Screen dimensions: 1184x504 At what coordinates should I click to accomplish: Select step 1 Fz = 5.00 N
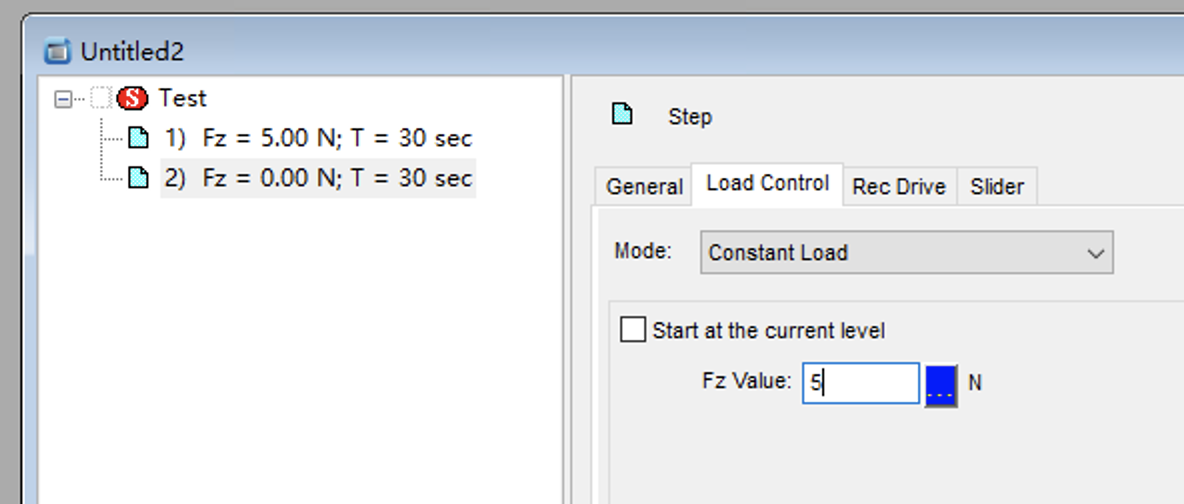point(318,138)
